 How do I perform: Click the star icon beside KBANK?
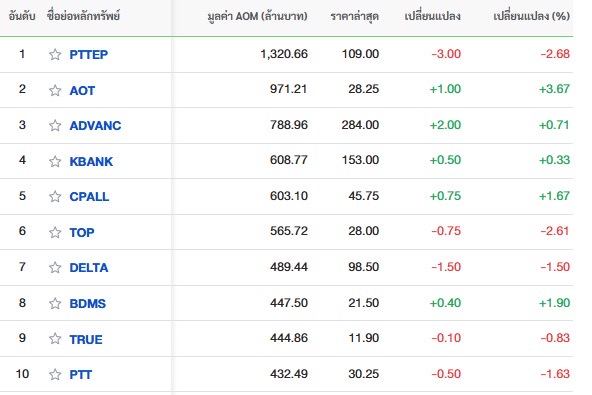[x=55, y=161]
